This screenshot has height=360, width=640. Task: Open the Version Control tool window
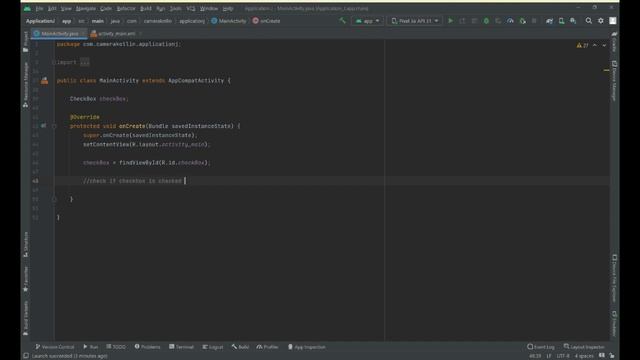pyautogui.click(x=55, y=347)
